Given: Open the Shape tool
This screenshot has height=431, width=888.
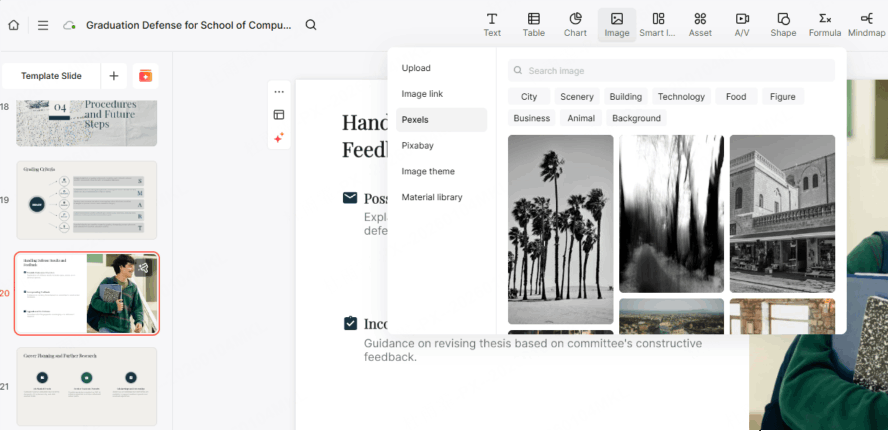Looking at the screenshot, I should point(783,25).
